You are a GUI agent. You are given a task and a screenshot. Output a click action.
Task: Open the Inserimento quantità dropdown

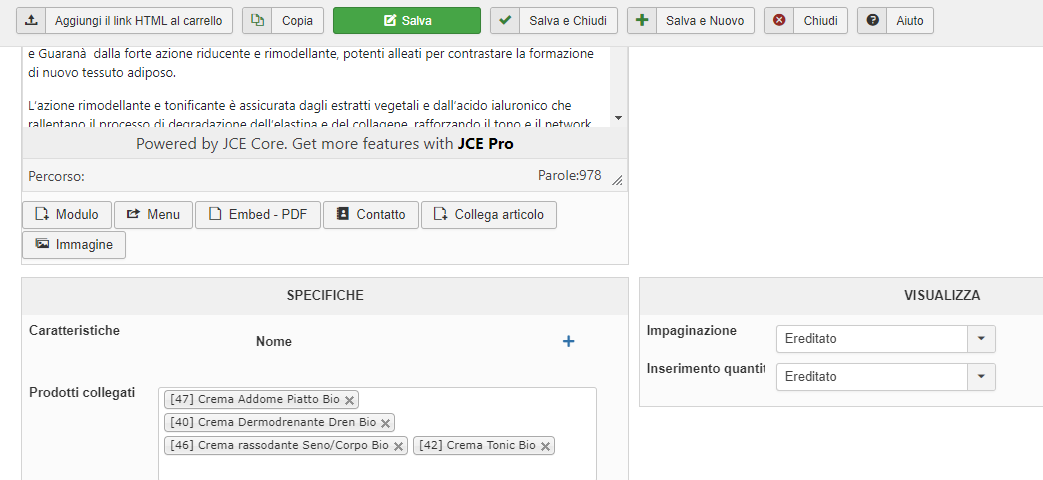click(x=885, y=377)
